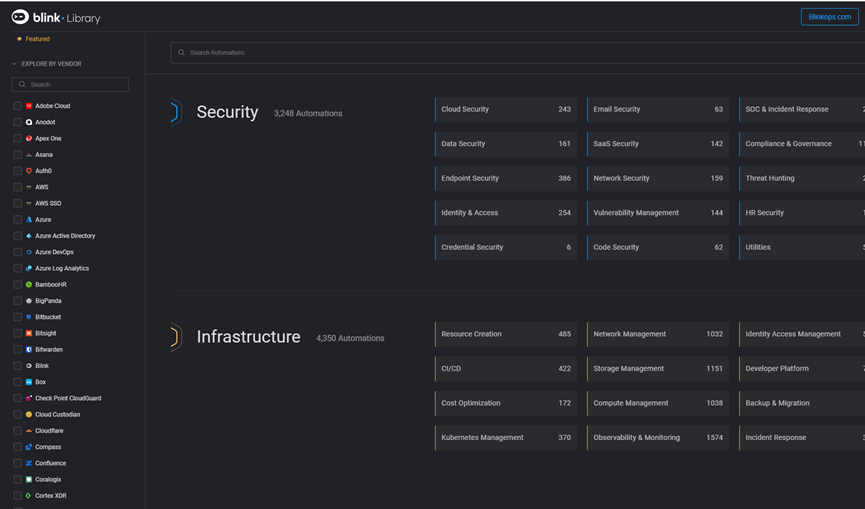Open the Network Management category
This screenshot has width=865, height=509.
click(x=658, y=334)
